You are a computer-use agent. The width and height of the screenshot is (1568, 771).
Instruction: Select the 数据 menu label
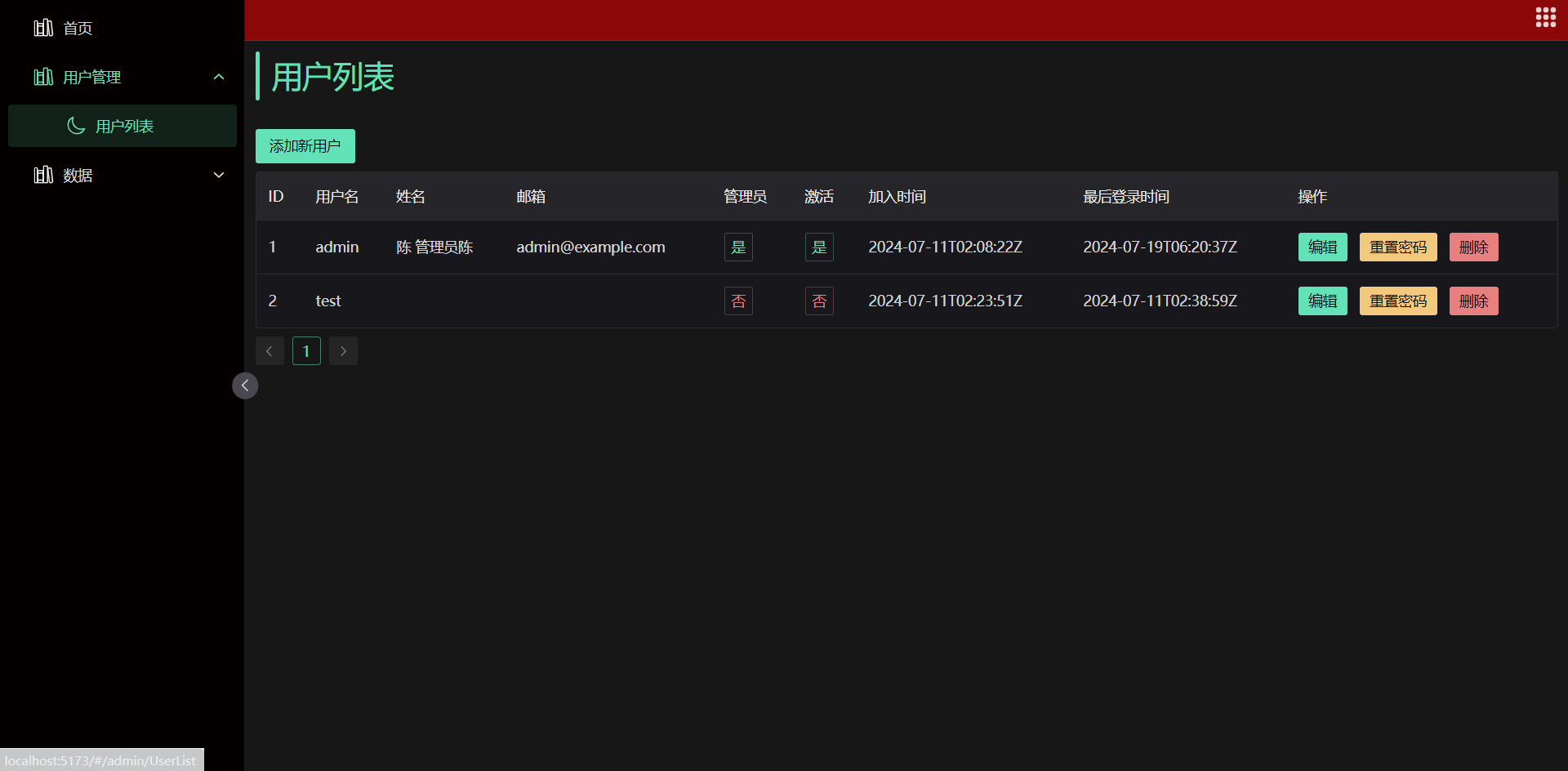pos(78,175)
